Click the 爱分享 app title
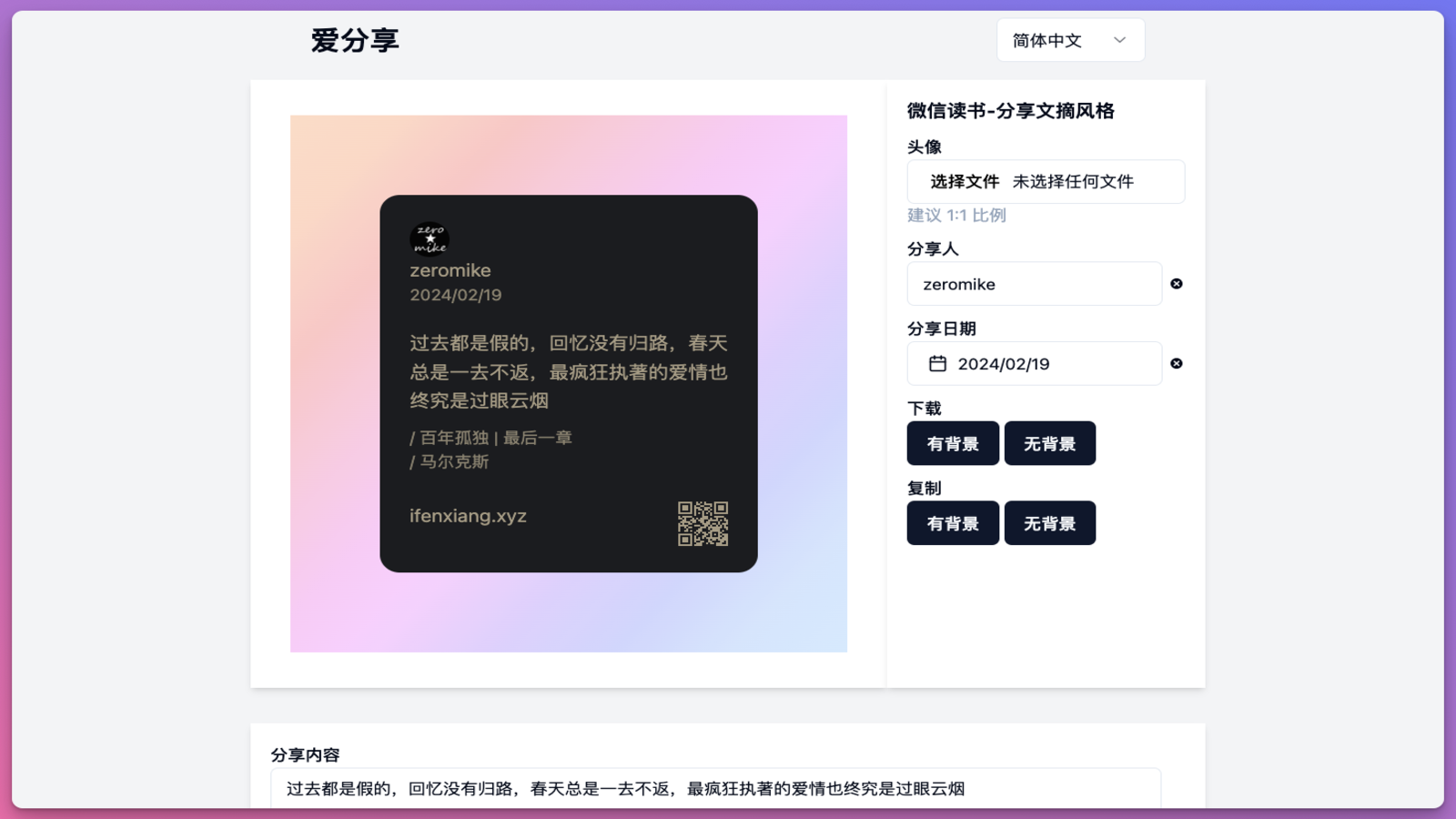This screenshot has width=1456, height=819. point(355,39)
